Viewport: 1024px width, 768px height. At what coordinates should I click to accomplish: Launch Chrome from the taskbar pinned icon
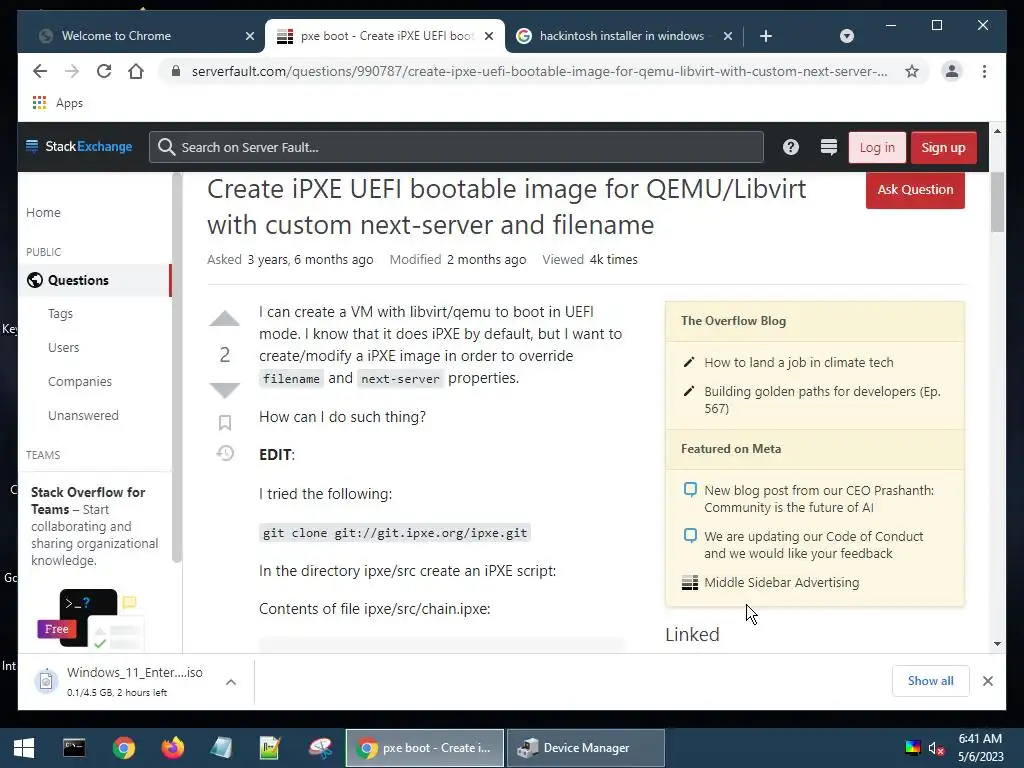pos(123,748)
